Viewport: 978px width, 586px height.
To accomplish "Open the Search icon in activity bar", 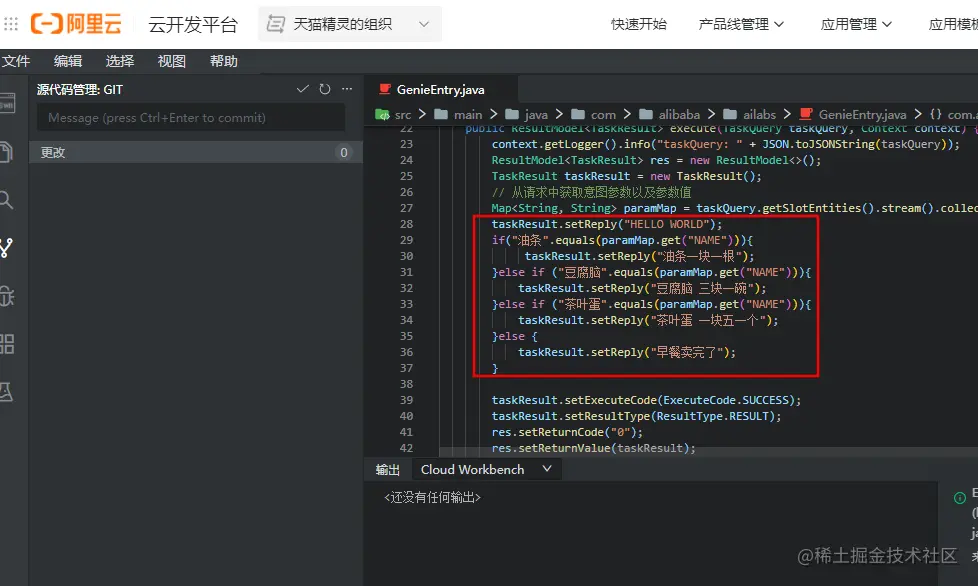I will coord(7,200).
